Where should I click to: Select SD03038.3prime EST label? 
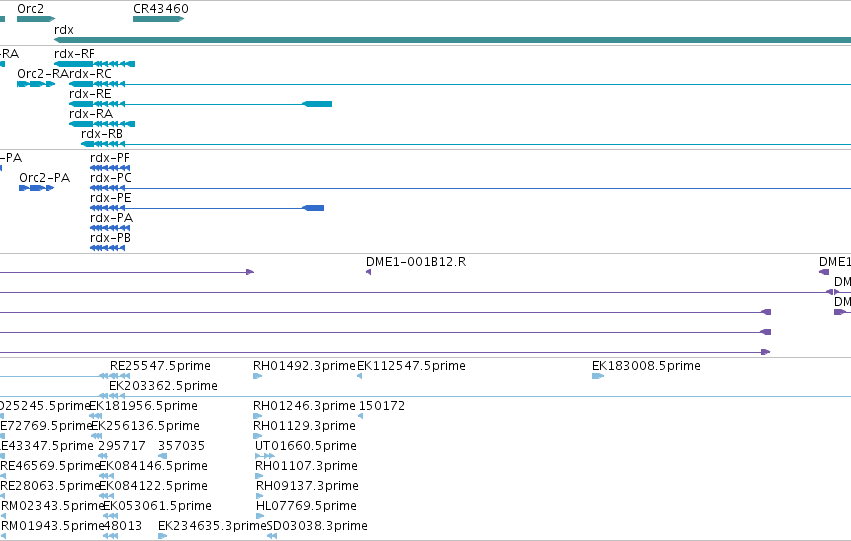317,526
